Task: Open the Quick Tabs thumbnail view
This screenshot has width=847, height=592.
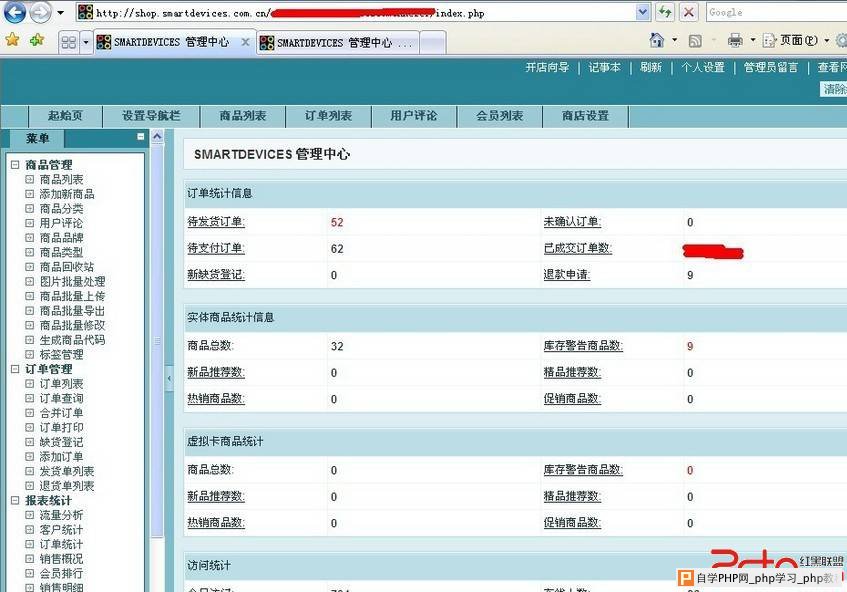Action: pyautogui.click(x=69, y=42)
